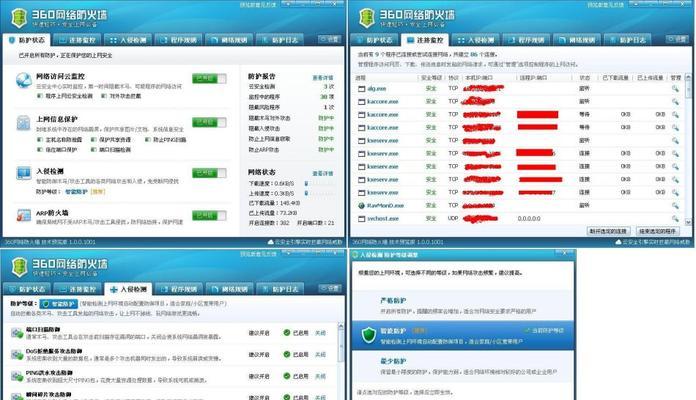Select the svchost.exe process name
The width and height of the screenshot is (696, 400).
[383, 218]
